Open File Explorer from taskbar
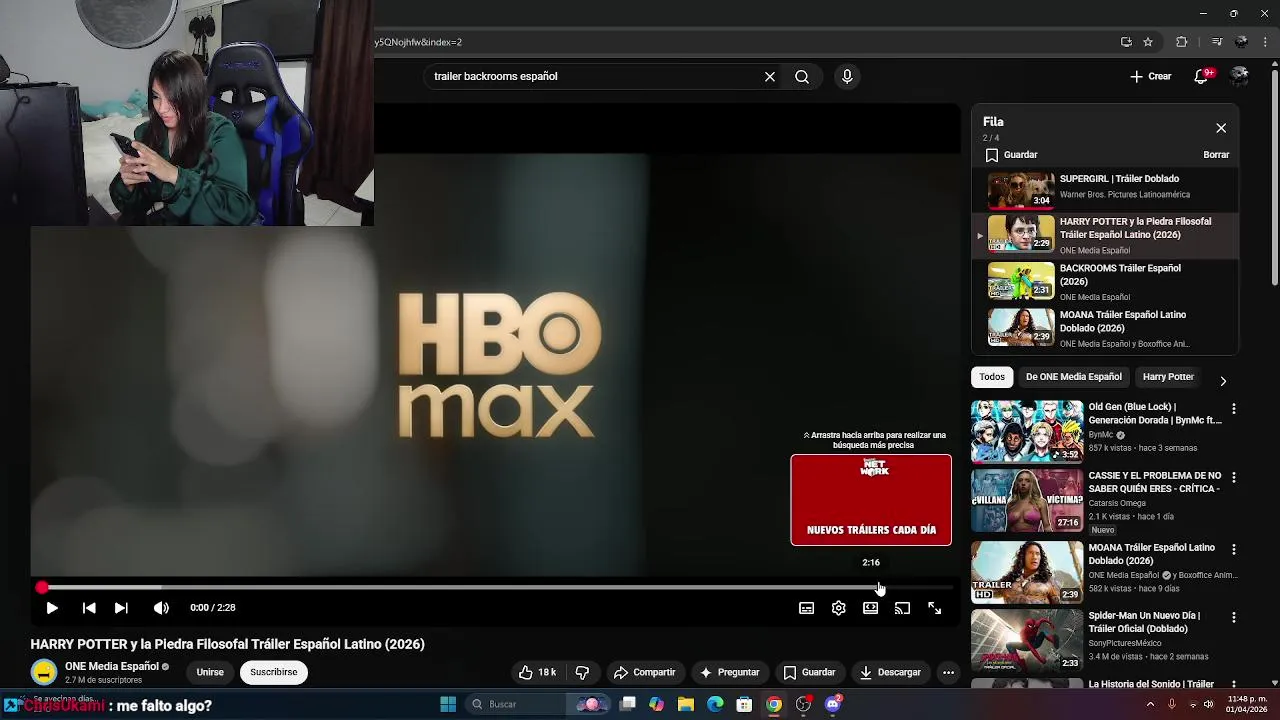This screenshot has width=1280, height=720. tap(686, 704)
